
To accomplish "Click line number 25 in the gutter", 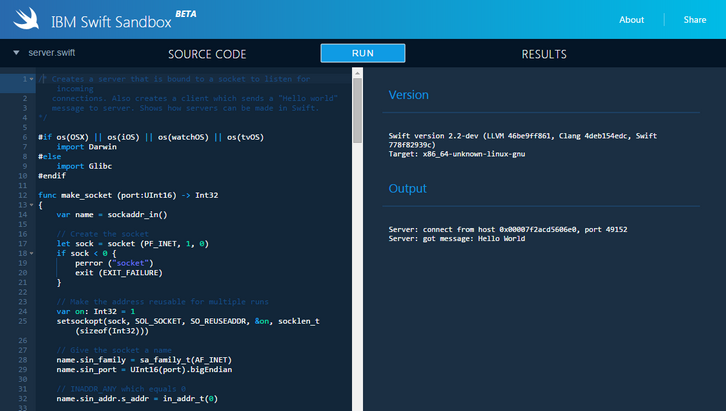I will [24, 320].
